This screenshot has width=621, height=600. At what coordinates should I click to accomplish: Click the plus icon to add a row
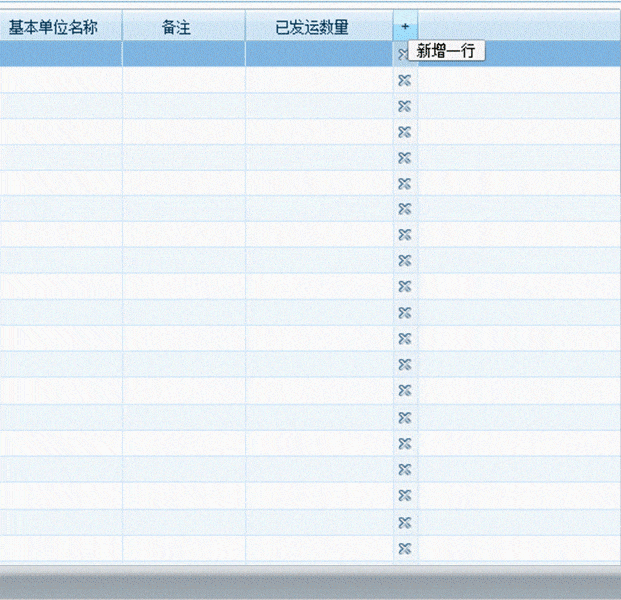[x=405, y=27]
